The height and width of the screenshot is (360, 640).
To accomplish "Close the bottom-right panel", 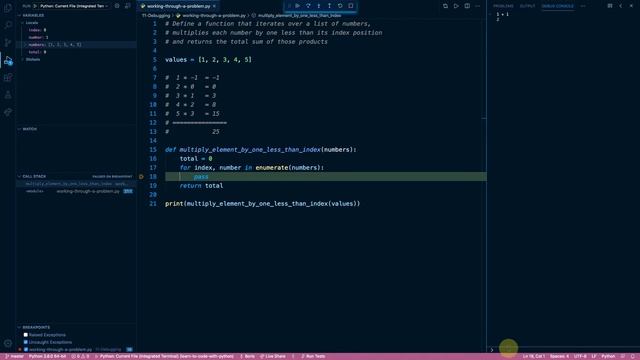I will 631,6.
